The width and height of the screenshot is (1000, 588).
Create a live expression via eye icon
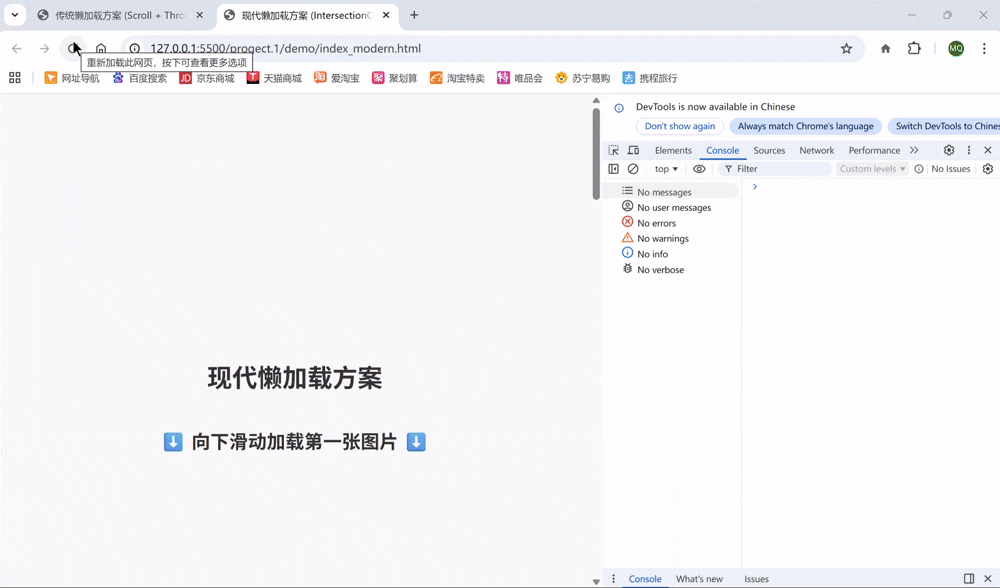699,169
